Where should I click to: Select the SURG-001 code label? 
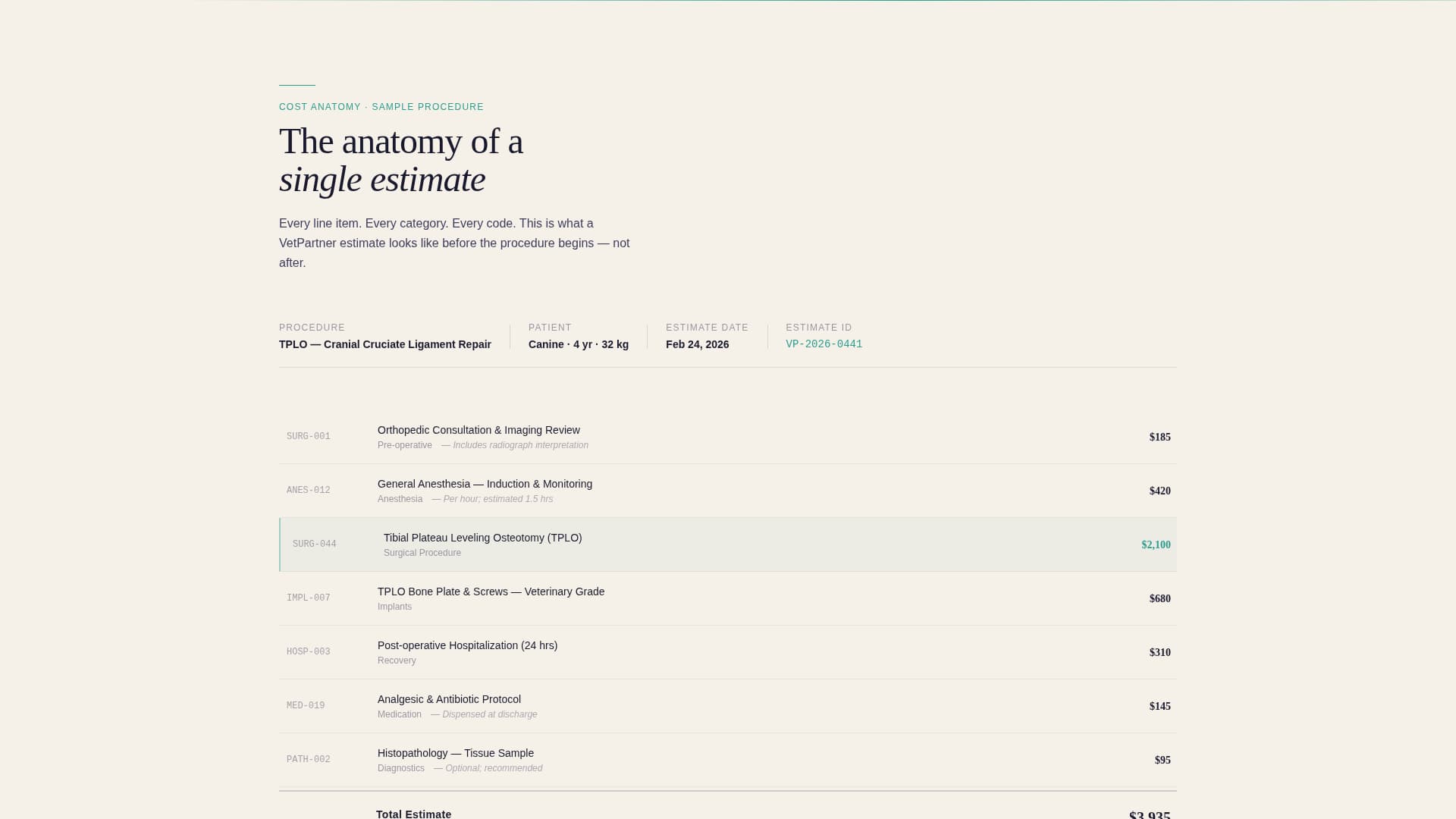[x=309, y=436]
